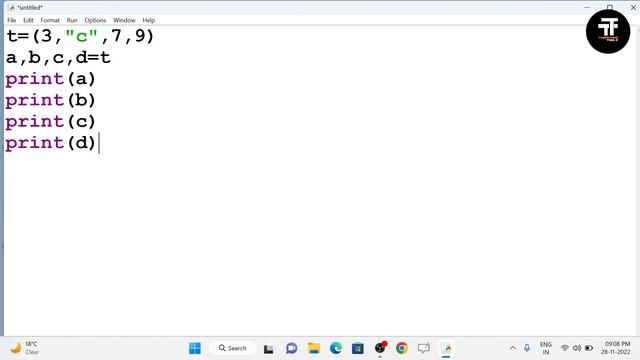Click the taskbar Search box
This screenshot has height=360, width=640.
tap(233, 348)
